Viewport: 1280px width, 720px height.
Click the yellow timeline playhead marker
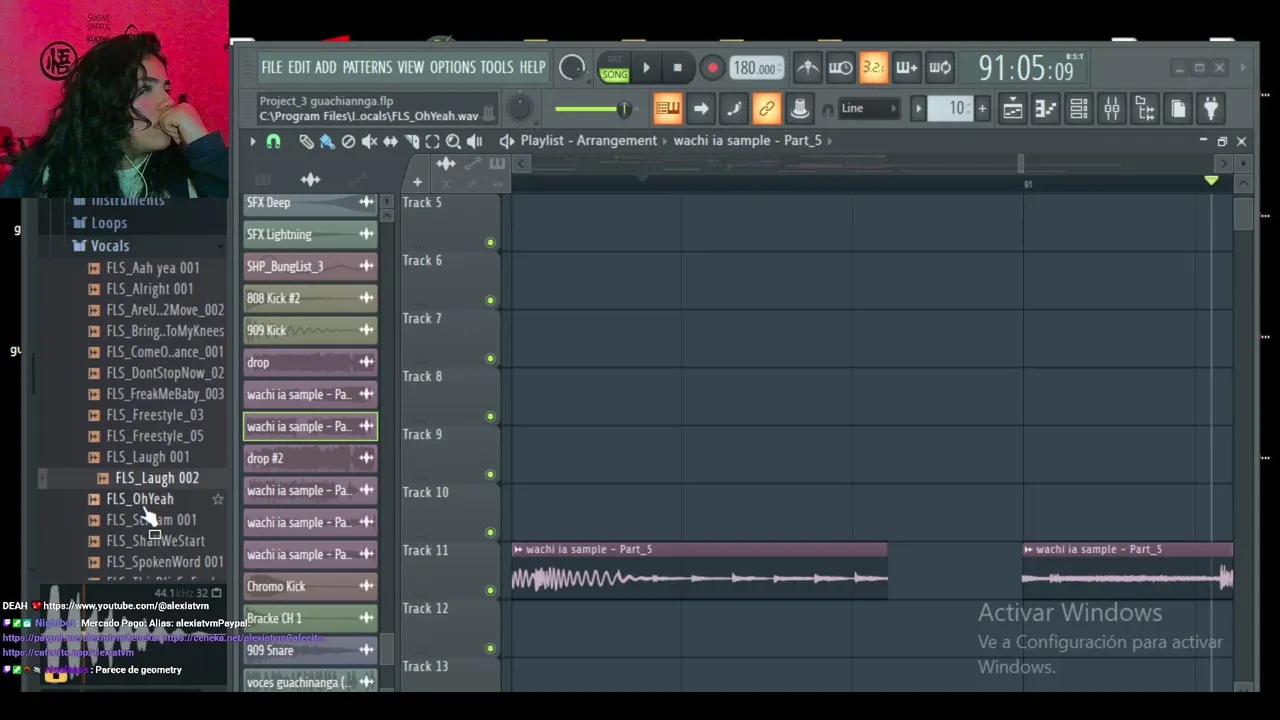tap(1211, 180)
